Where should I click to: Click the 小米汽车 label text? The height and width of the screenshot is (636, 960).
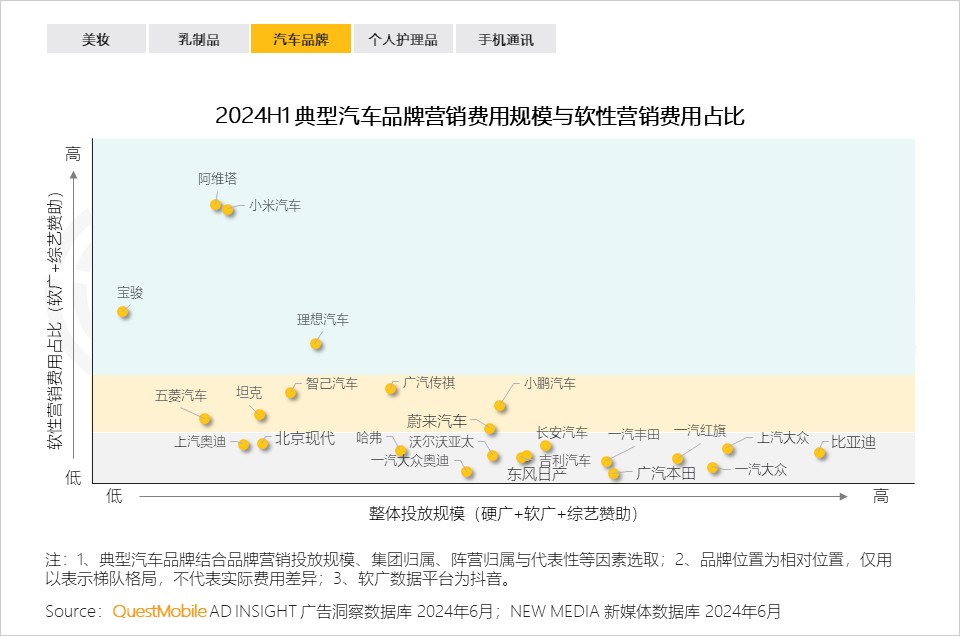tap(275, 206)
